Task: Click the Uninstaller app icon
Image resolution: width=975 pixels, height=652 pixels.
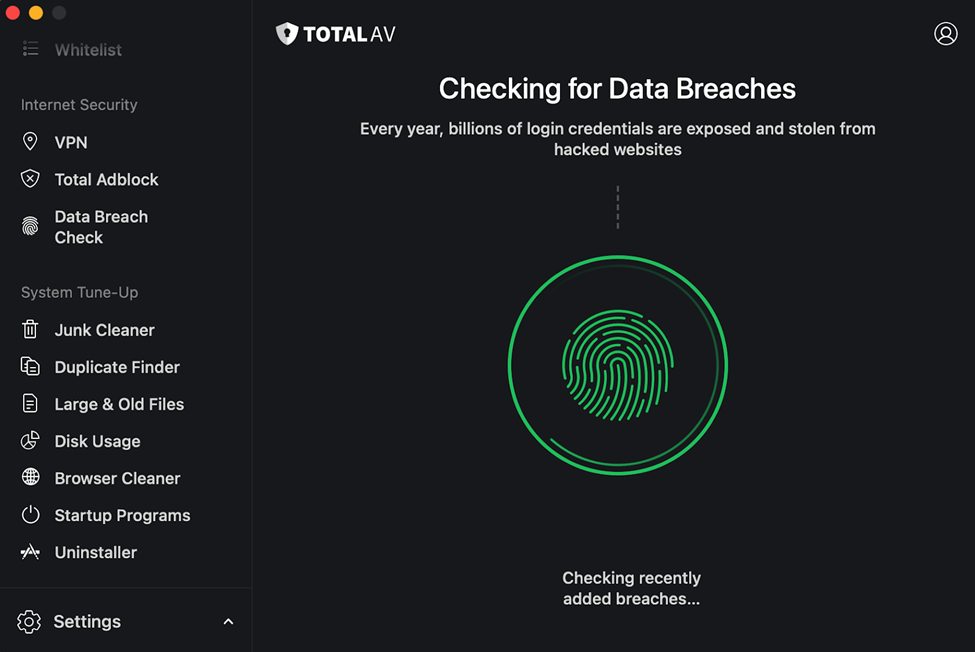Action: pos(30,552)
